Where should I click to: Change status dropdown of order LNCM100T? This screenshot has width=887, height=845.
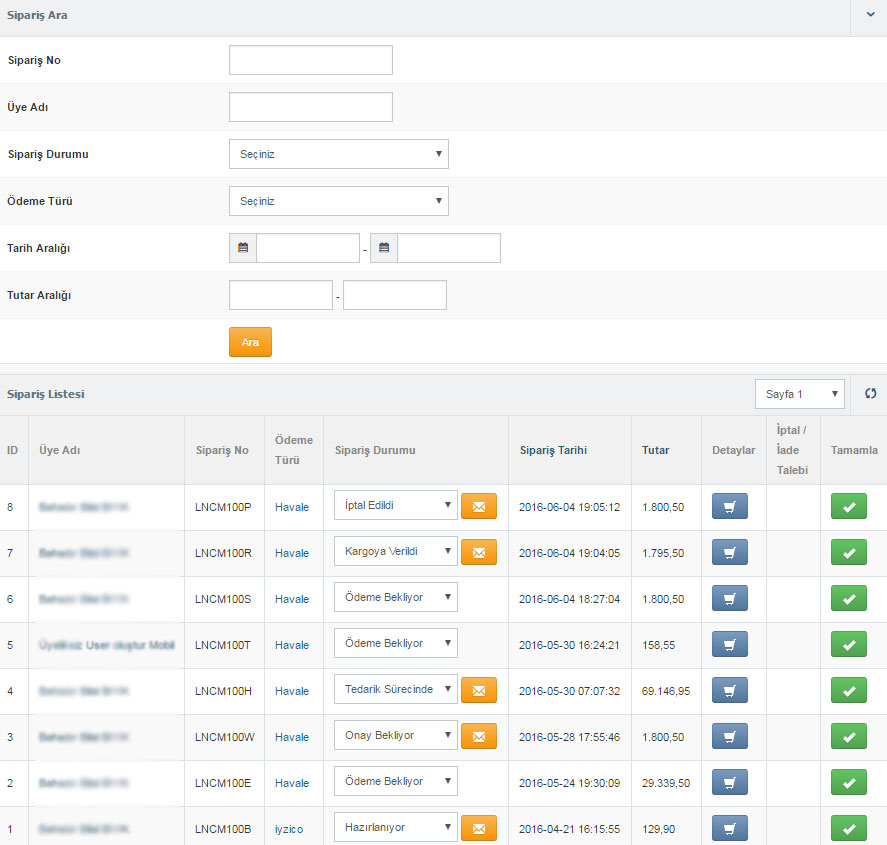395,644
